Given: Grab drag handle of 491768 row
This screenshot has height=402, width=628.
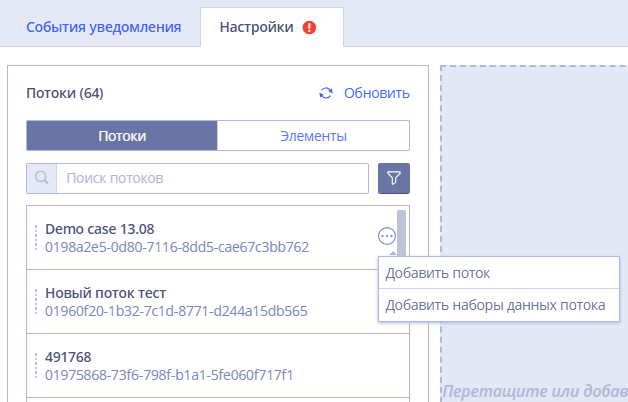Looking at the screenshot, I should tap(36, 366).
